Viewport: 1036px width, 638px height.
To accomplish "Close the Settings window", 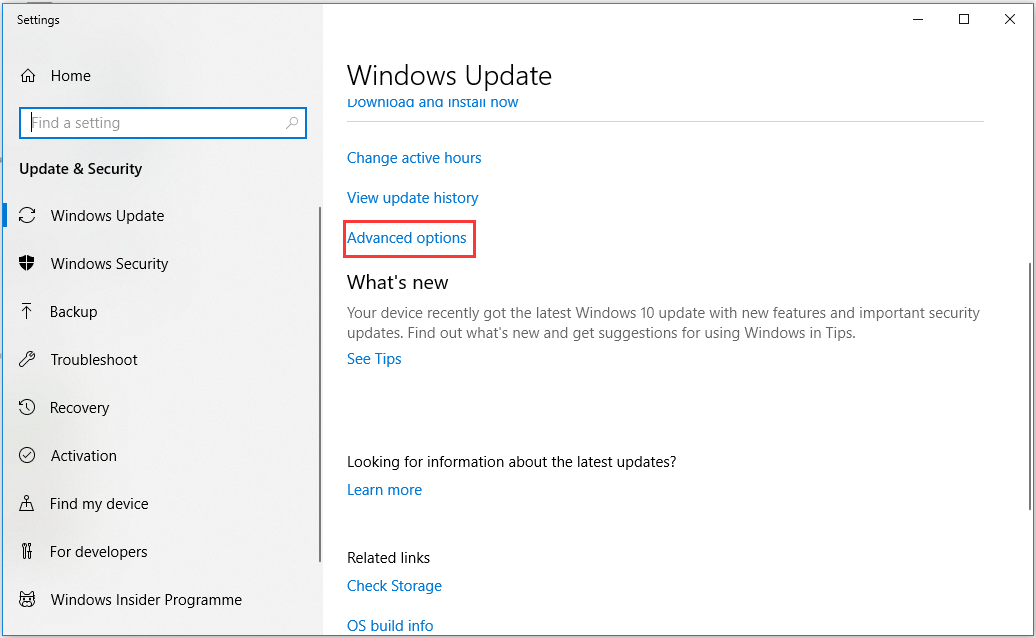I will point(1010,20).
